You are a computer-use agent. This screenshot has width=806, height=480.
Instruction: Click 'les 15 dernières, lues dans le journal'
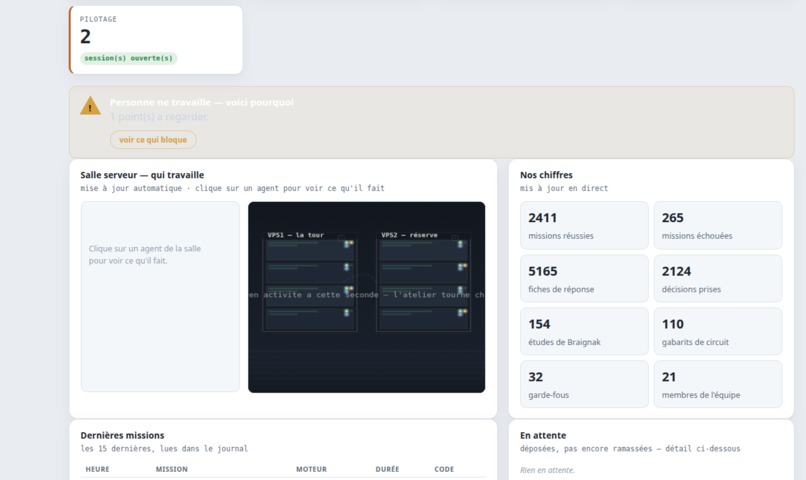tap(164, 449)
